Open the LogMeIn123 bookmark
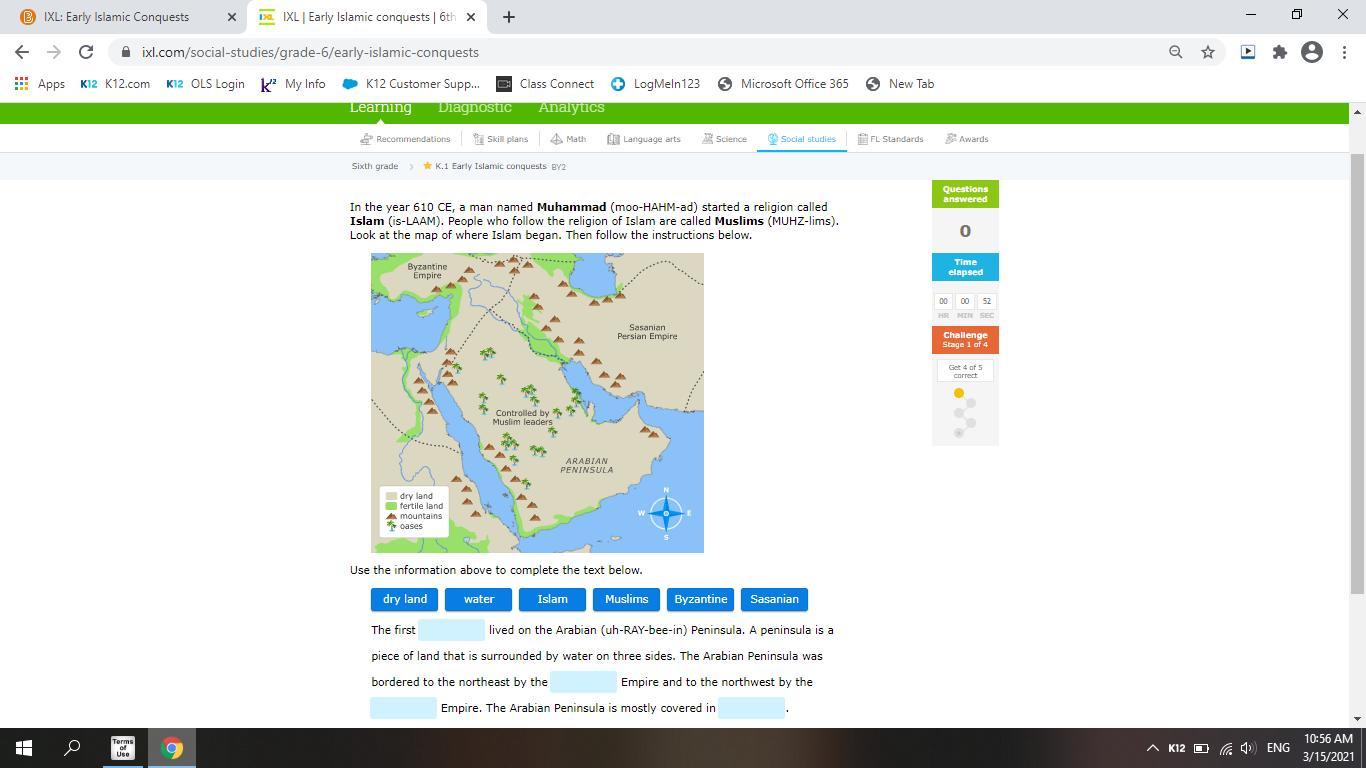 656,84
